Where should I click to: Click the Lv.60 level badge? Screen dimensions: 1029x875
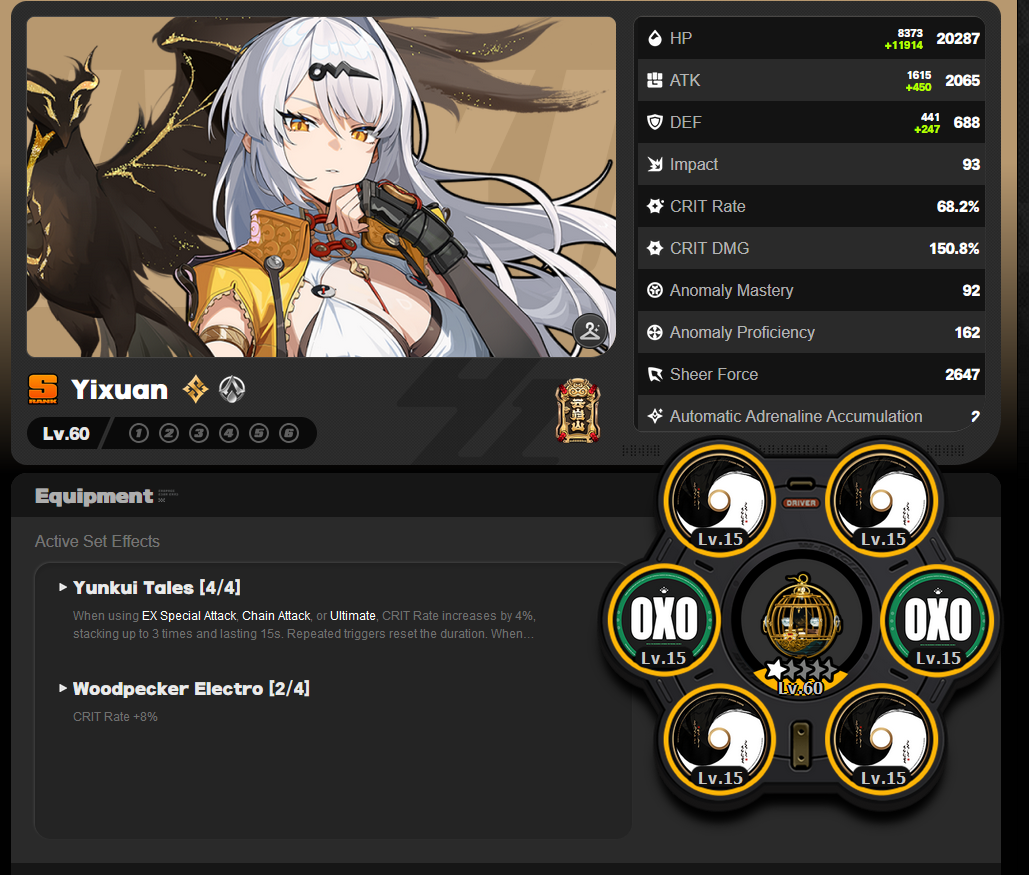(66, 433)
